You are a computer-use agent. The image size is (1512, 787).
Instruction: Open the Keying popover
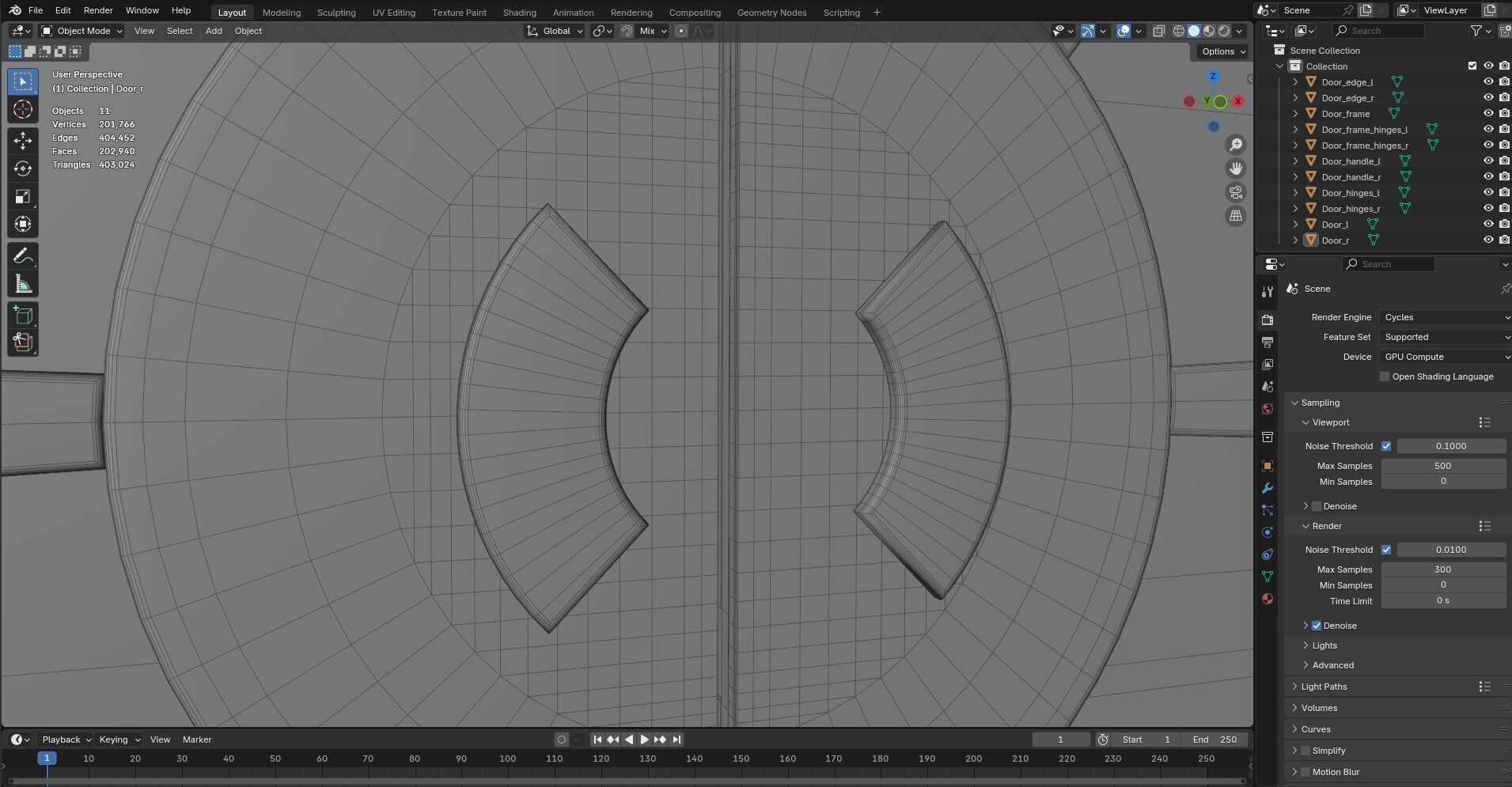119,740
